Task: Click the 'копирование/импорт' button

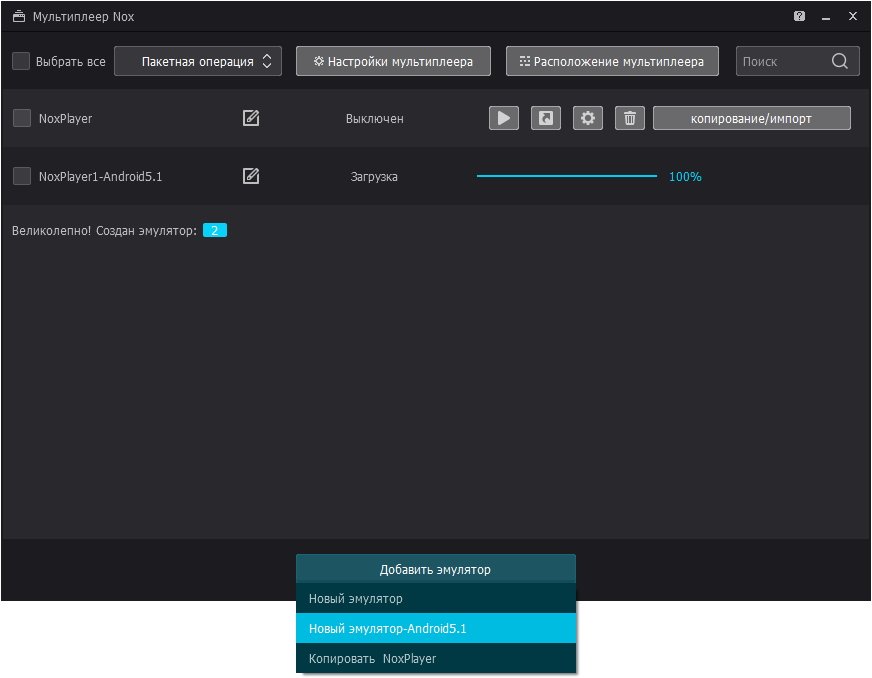Action: (x=751, y=118)
